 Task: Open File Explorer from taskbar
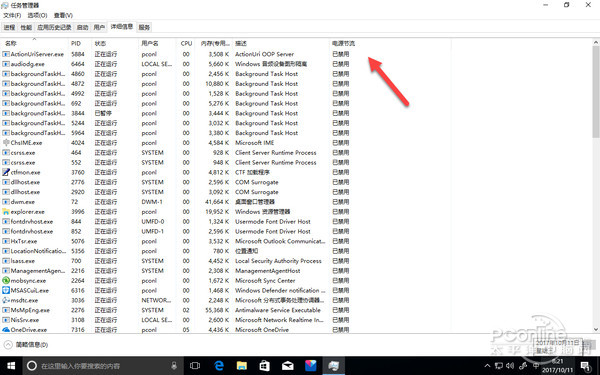tap(242, 366)
